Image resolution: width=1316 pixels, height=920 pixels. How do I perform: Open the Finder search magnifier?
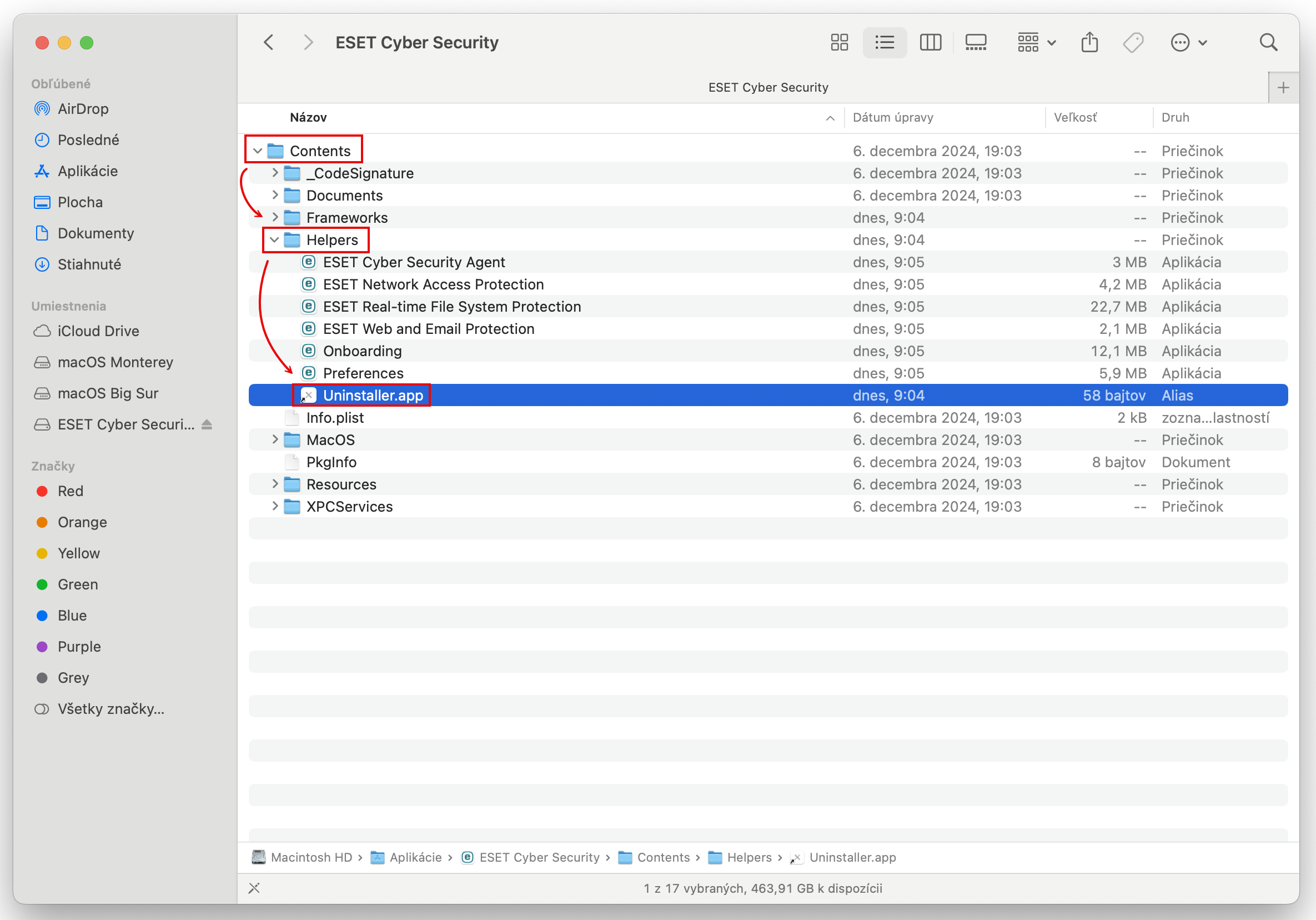point(1268,42)
